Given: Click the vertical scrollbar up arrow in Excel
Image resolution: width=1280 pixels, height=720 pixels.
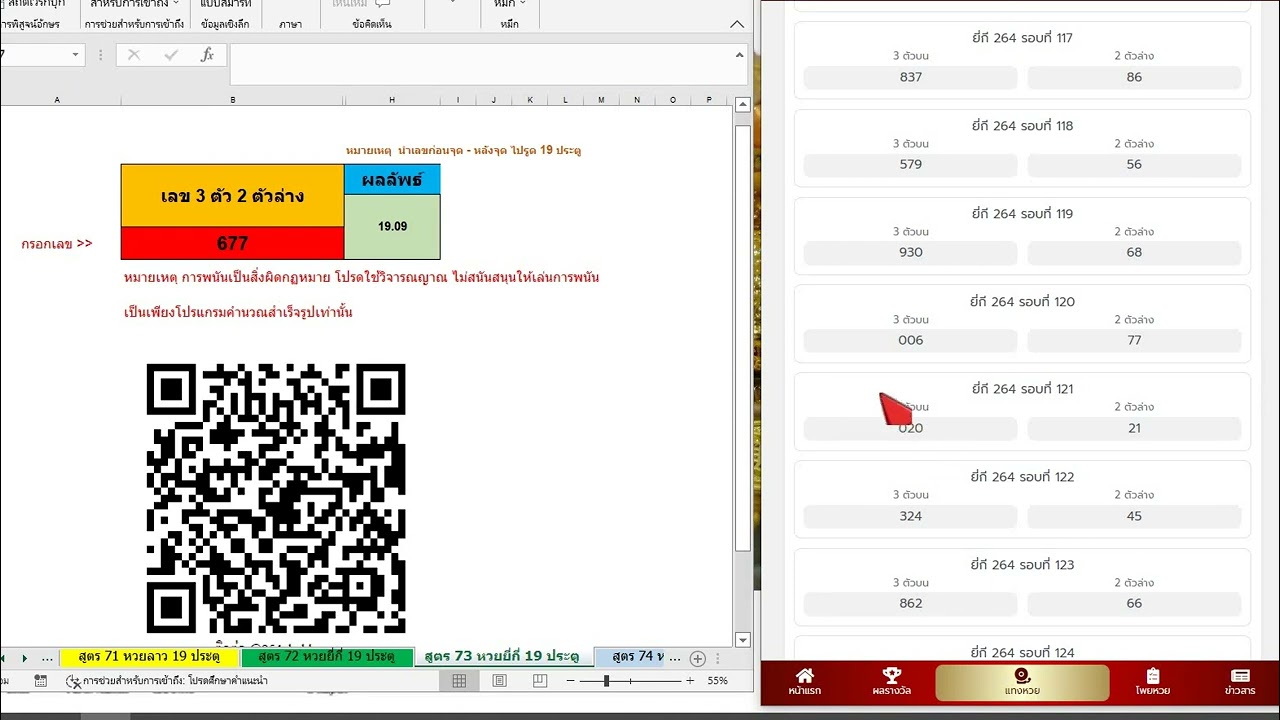Looking at the screenshot, I should [x=743, y=105].
